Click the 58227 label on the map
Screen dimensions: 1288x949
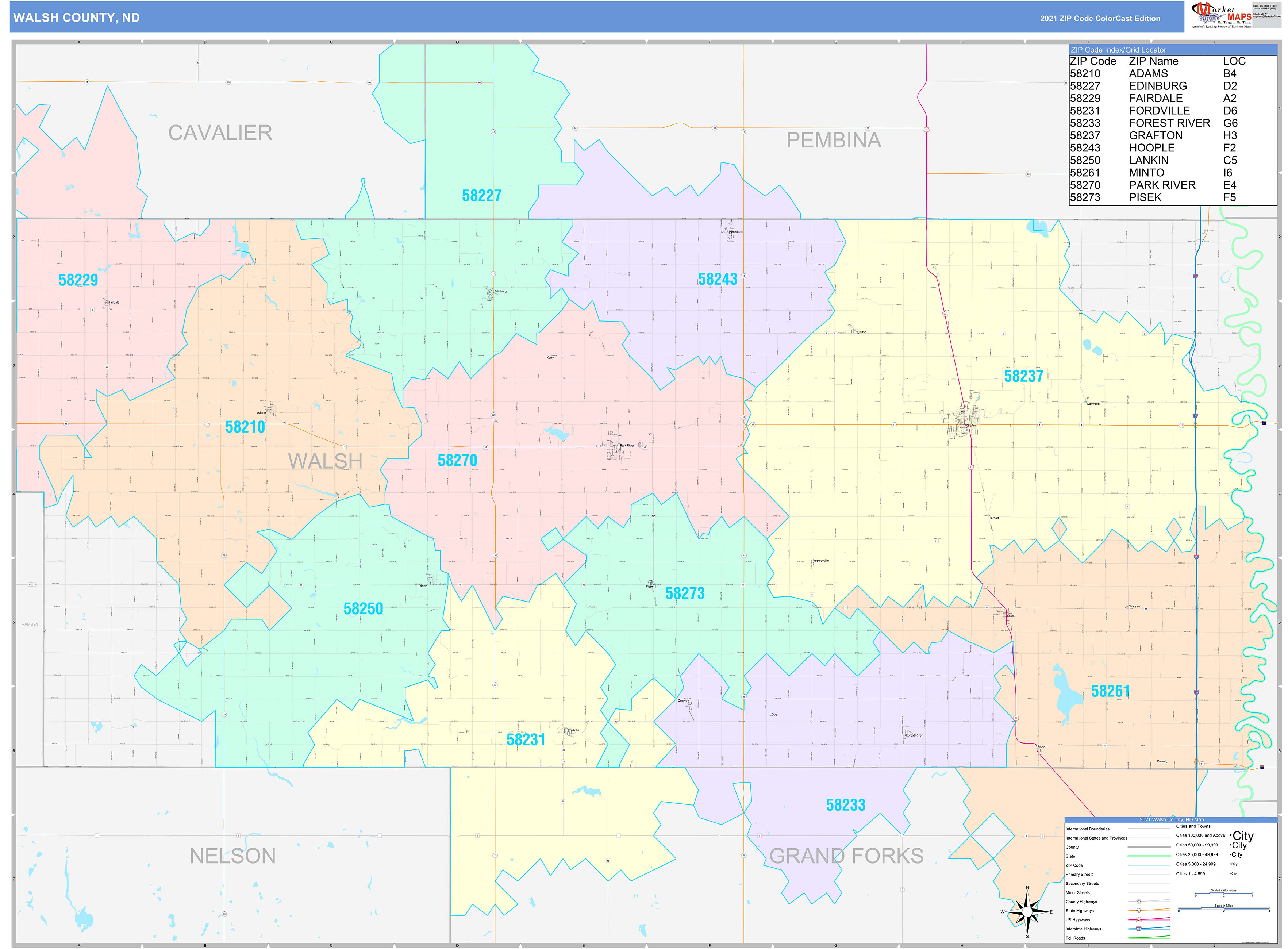[481, 196]
